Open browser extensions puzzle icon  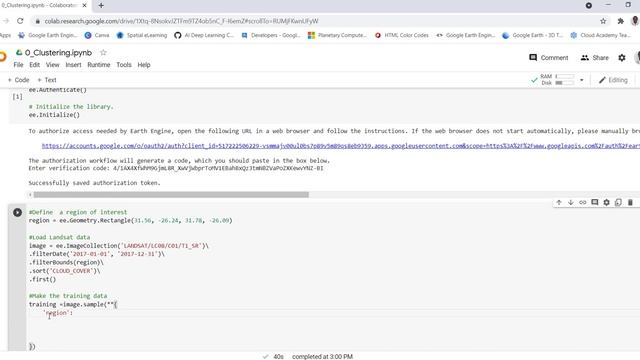620,21
